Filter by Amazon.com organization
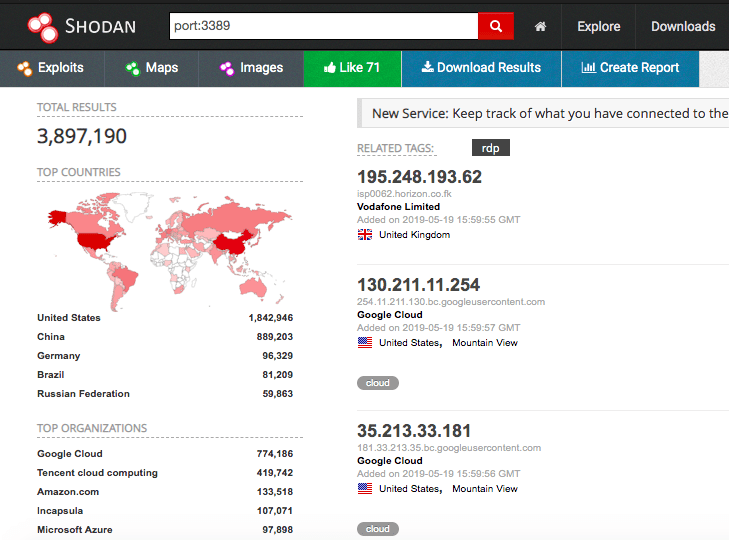Viewport: 729px width, 540px height. pyautogui.click(x=68, y=492)
